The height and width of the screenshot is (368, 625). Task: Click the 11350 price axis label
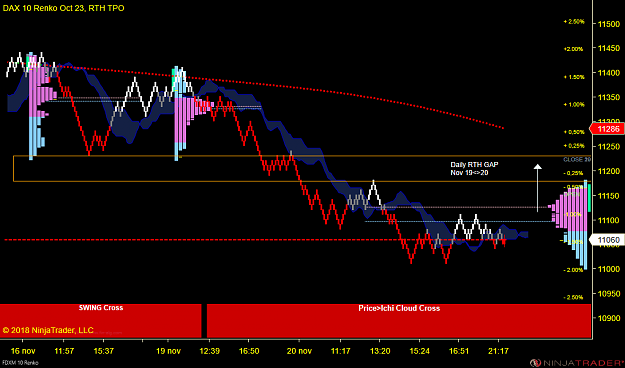(x=609, y=97)
